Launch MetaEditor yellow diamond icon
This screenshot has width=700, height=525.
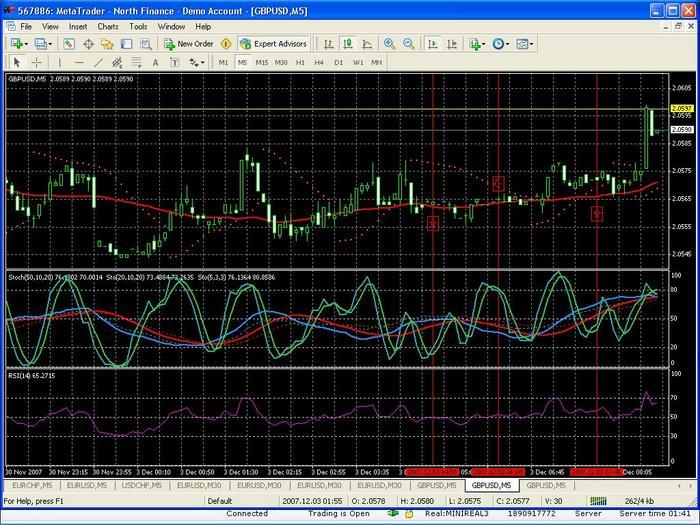coord(226,44)
